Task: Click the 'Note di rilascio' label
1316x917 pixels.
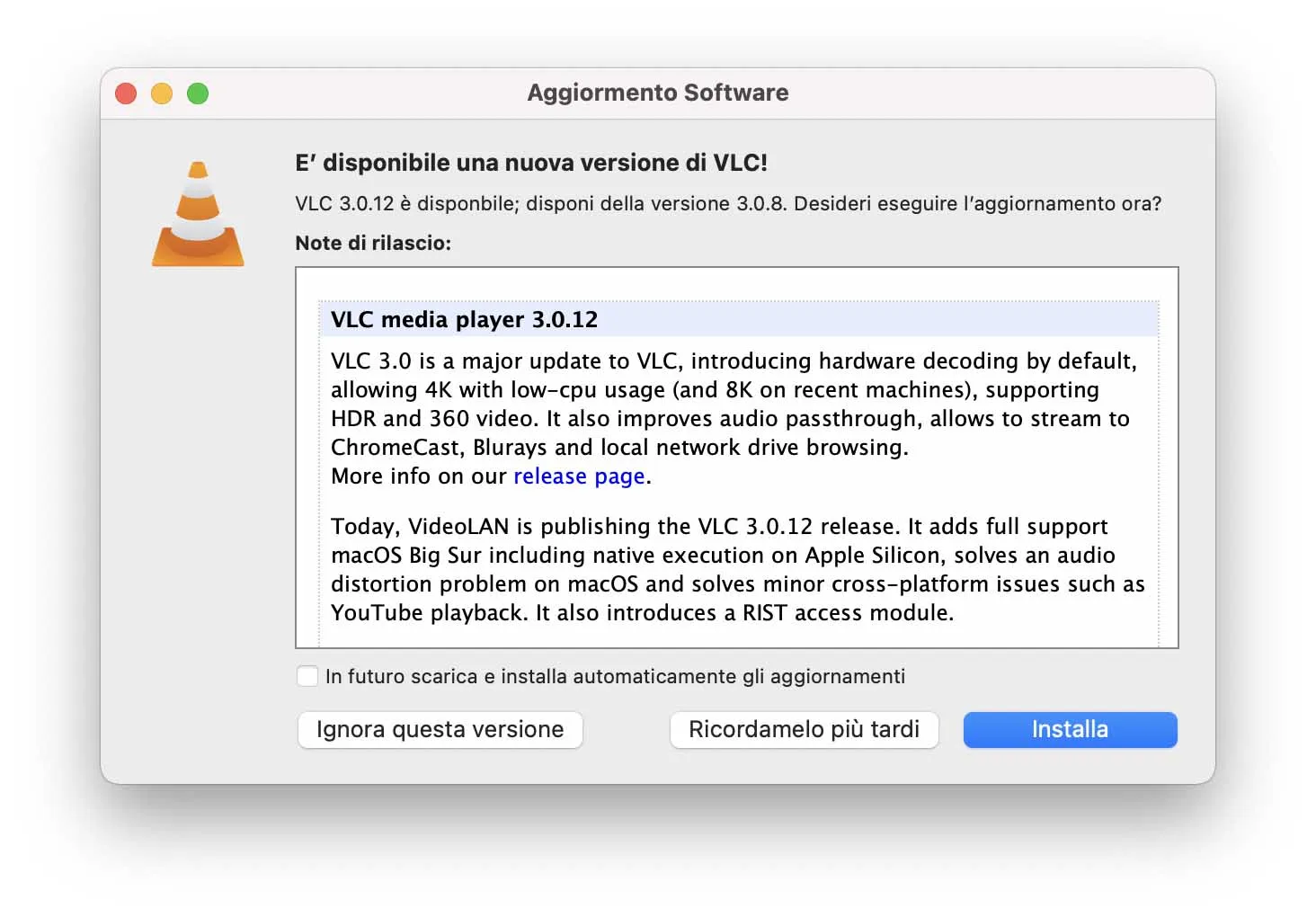Action: click(373, 243)
